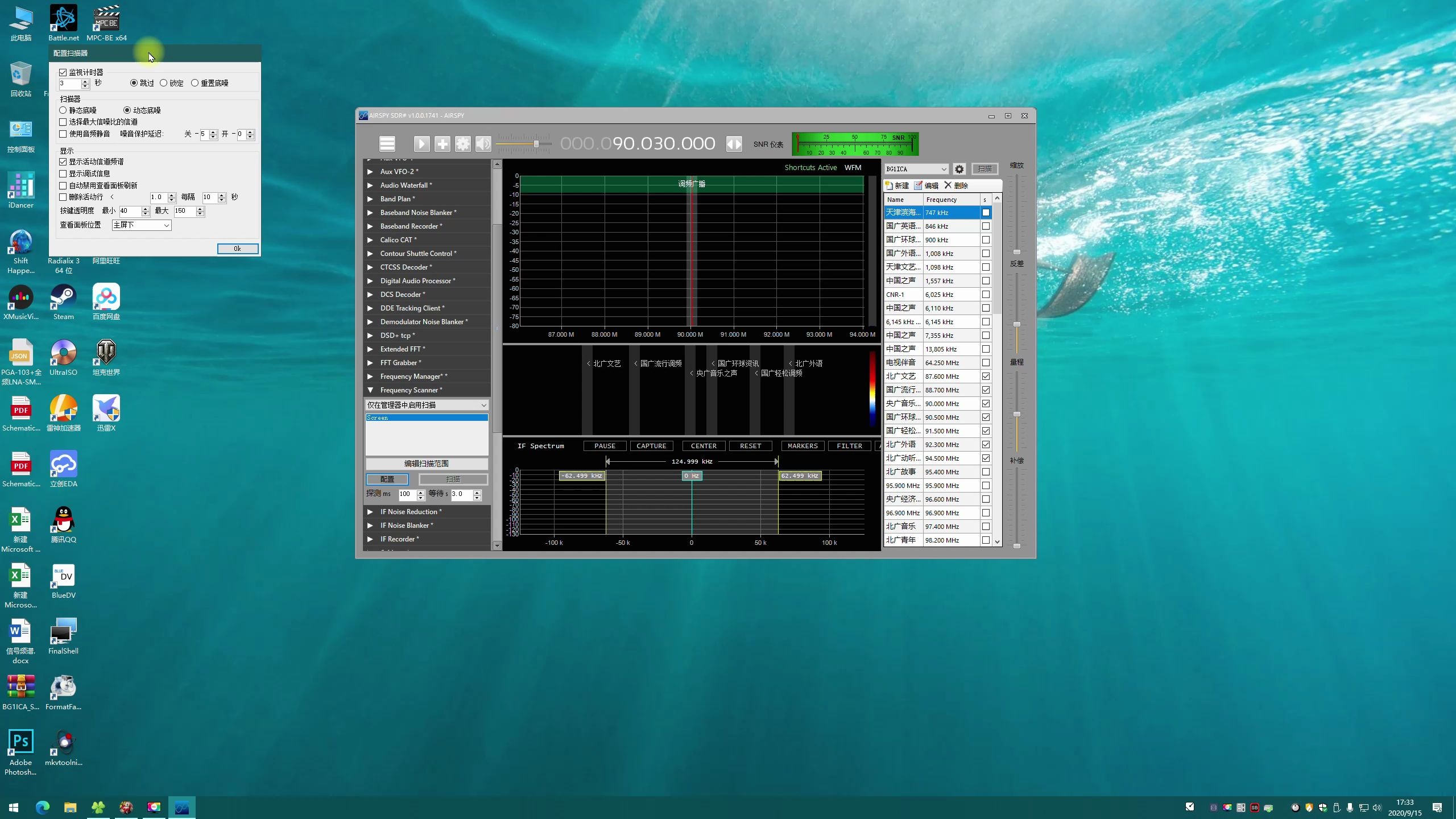
Task: Open Microsoft Edge from taskbar
Action: pyautogui.click(x=42, y=807)
